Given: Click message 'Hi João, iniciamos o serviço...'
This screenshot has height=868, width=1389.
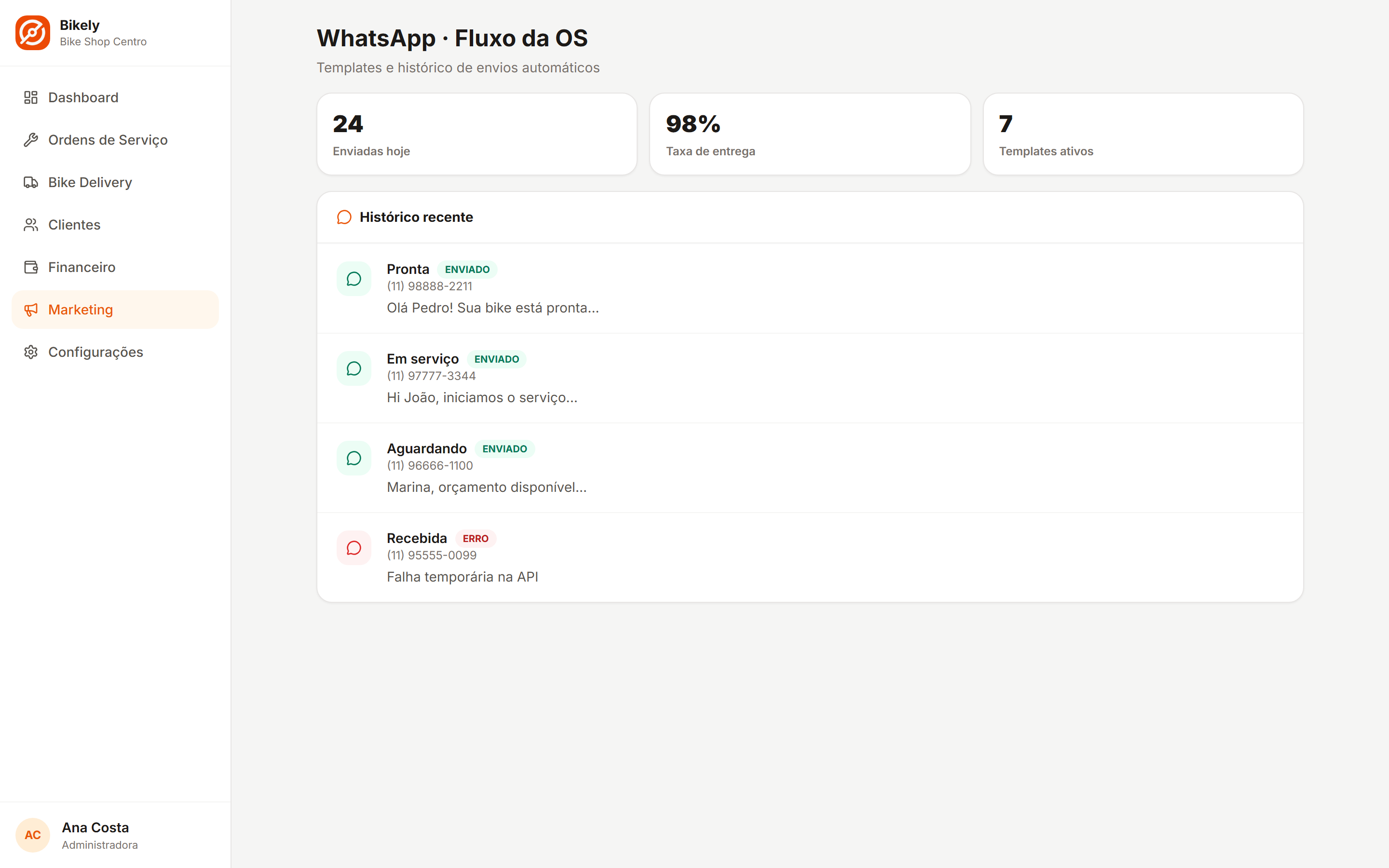Looking at the screenshot, I should click(x=482, y=398).
